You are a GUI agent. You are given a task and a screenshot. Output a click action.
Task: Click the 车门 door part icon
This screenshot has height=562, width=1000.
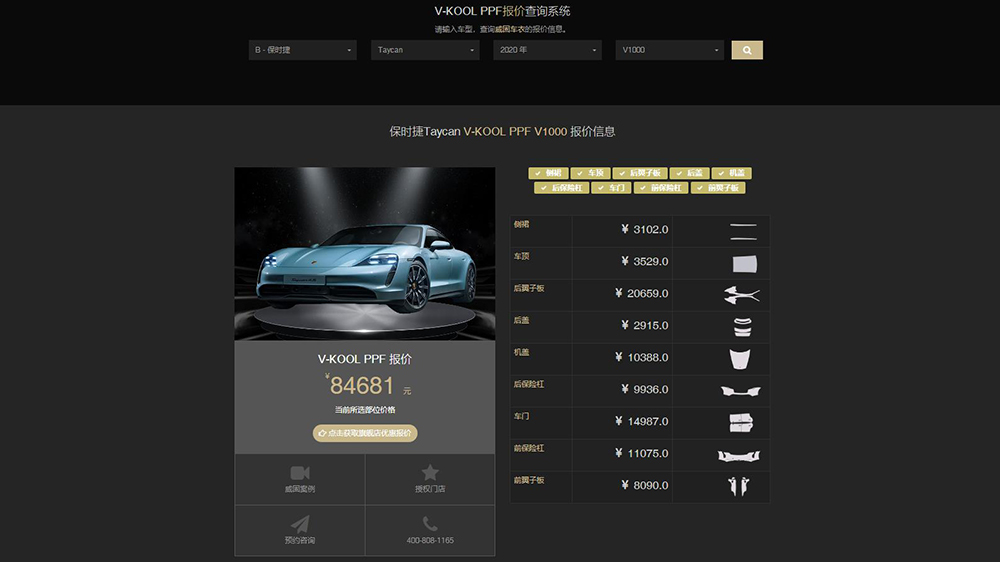tap(741, 422)
